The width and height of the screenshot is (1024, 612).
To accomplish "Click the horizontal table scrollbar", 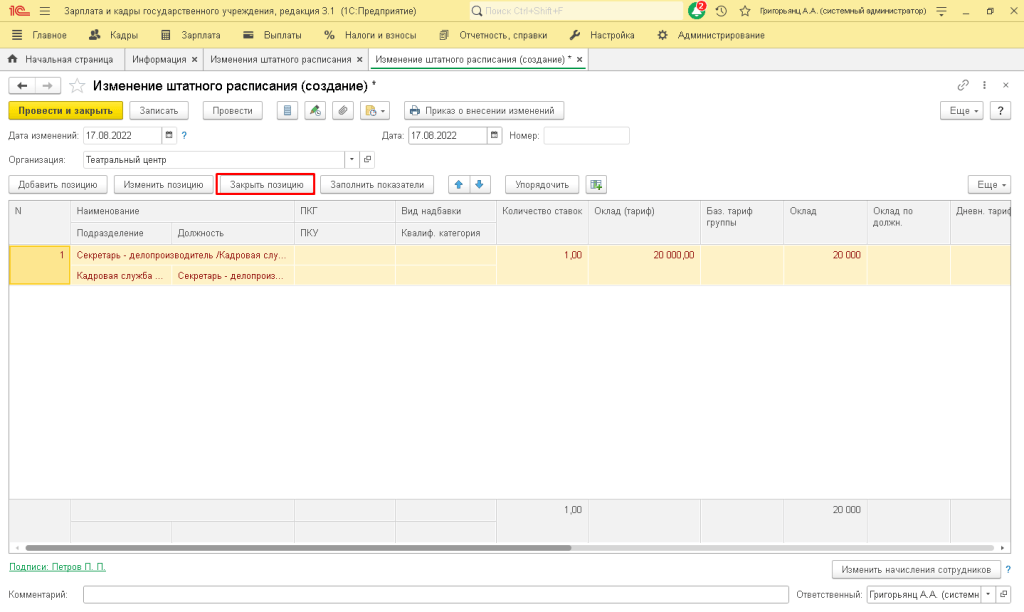I will click(x=300, y=548).
